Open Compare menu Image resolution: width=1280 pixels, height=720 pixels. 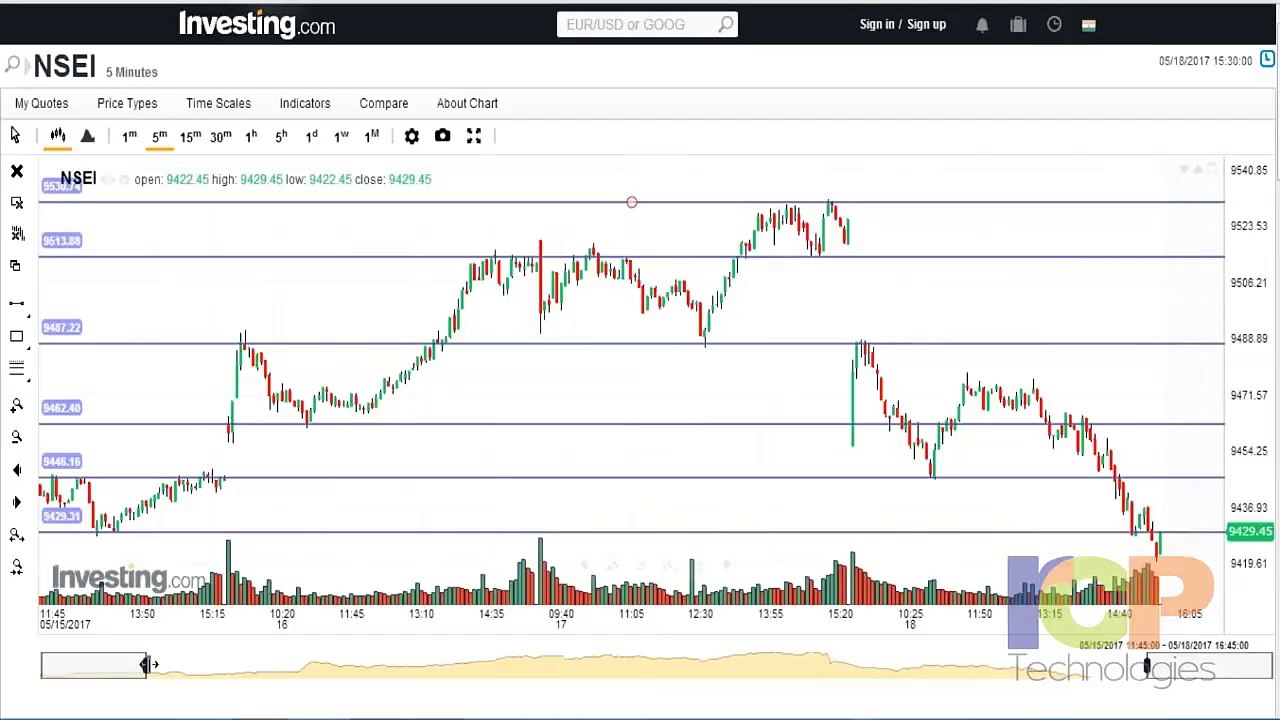tap(384, 103)
